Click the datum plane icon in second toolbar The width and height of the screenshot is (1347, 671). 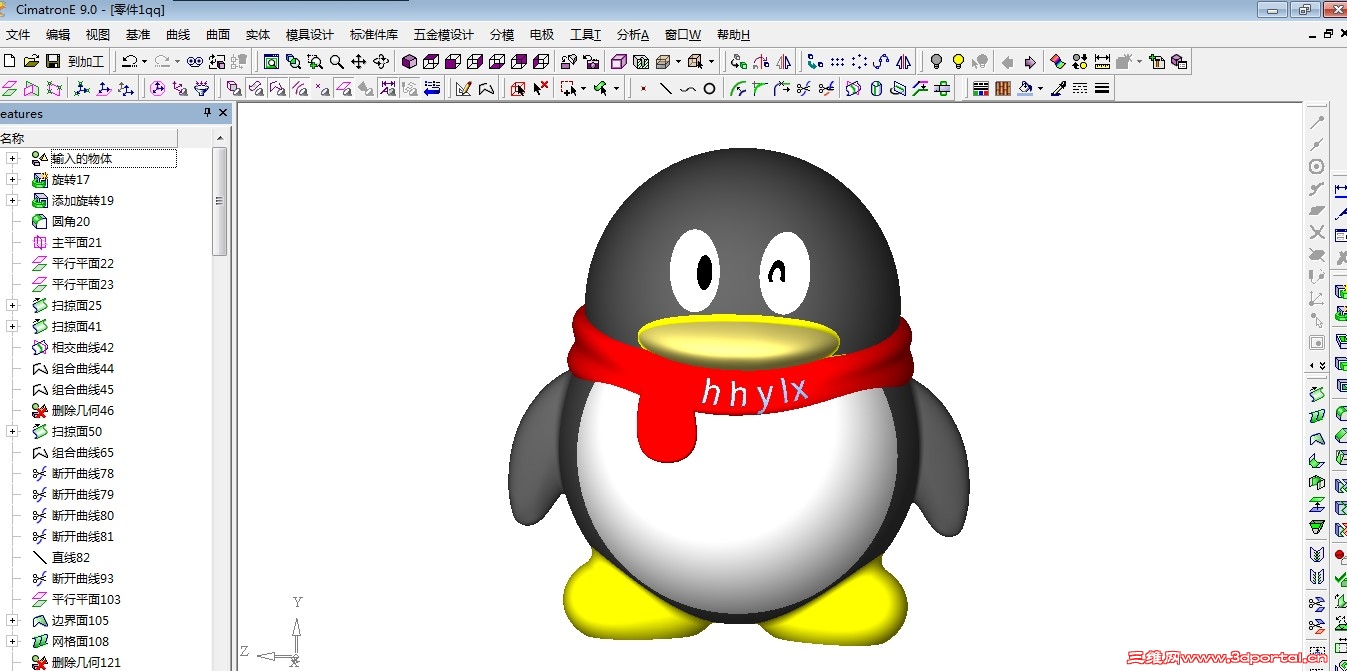click(x=10, y=88)
